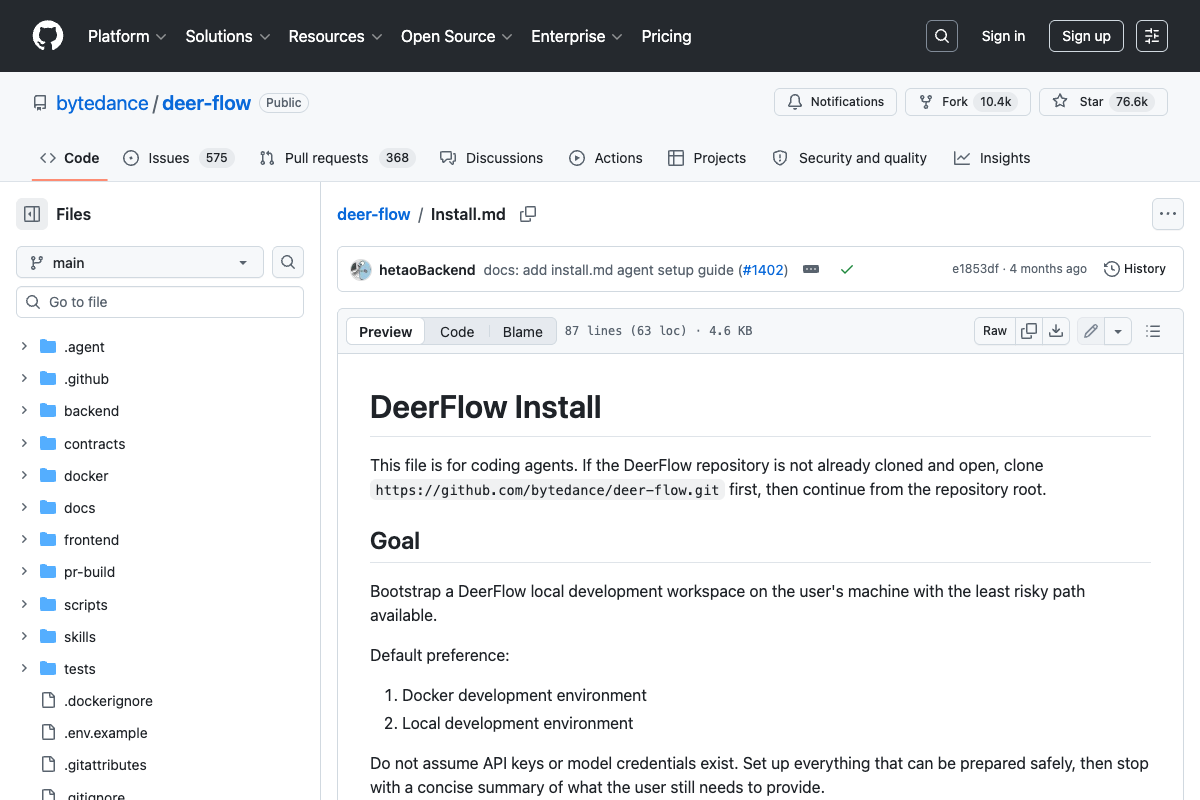Expand the pr-build folder chevron
This screenshot has width=1200, height=800.
24,572
